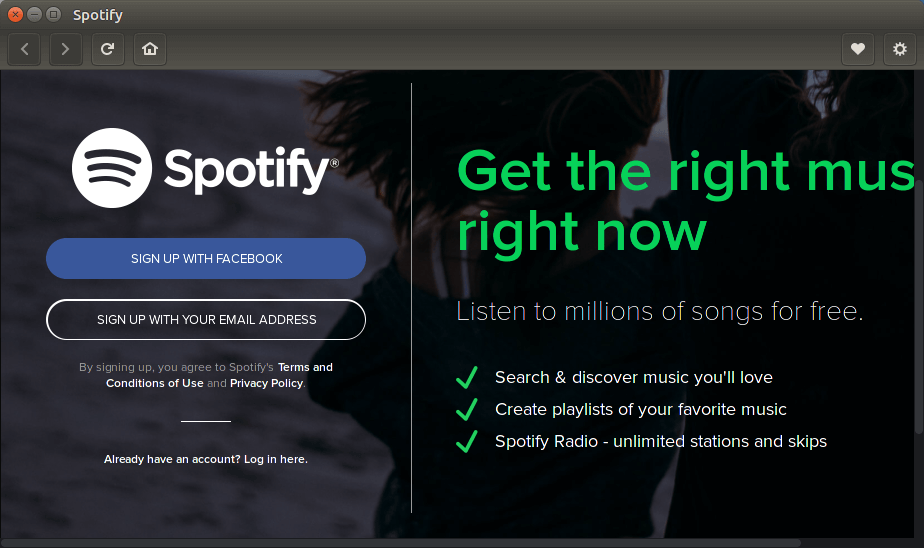The image size is (924, 548).
Task: Open the Privacy Policy link
Action: pos(266,383)
